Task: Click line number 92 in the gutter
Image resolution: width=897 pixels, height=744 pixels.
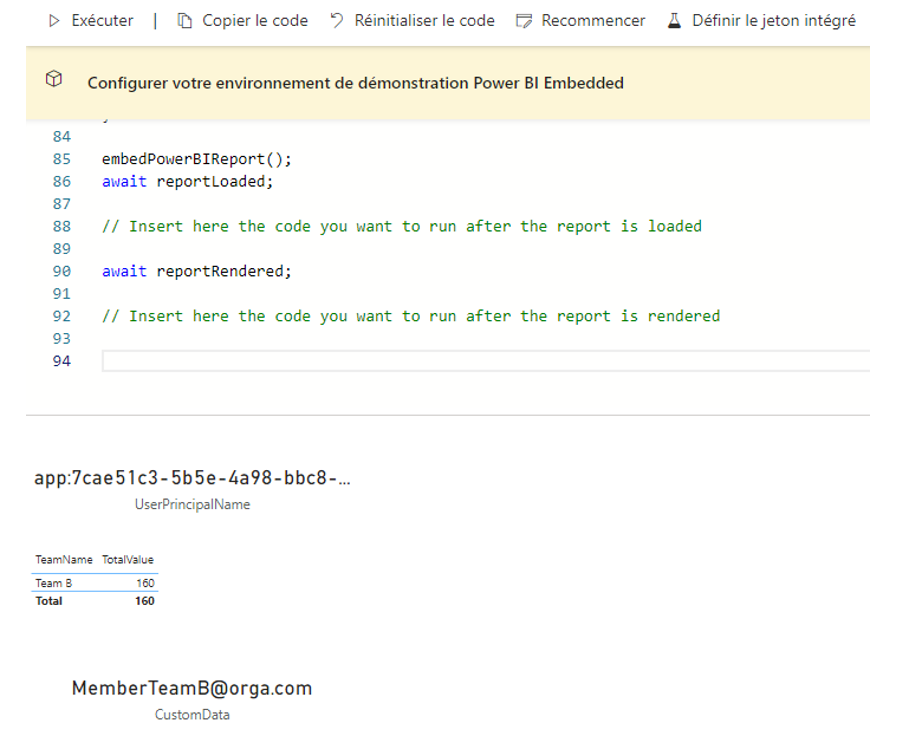Action: pyautogui.click(x=62, y=316)
